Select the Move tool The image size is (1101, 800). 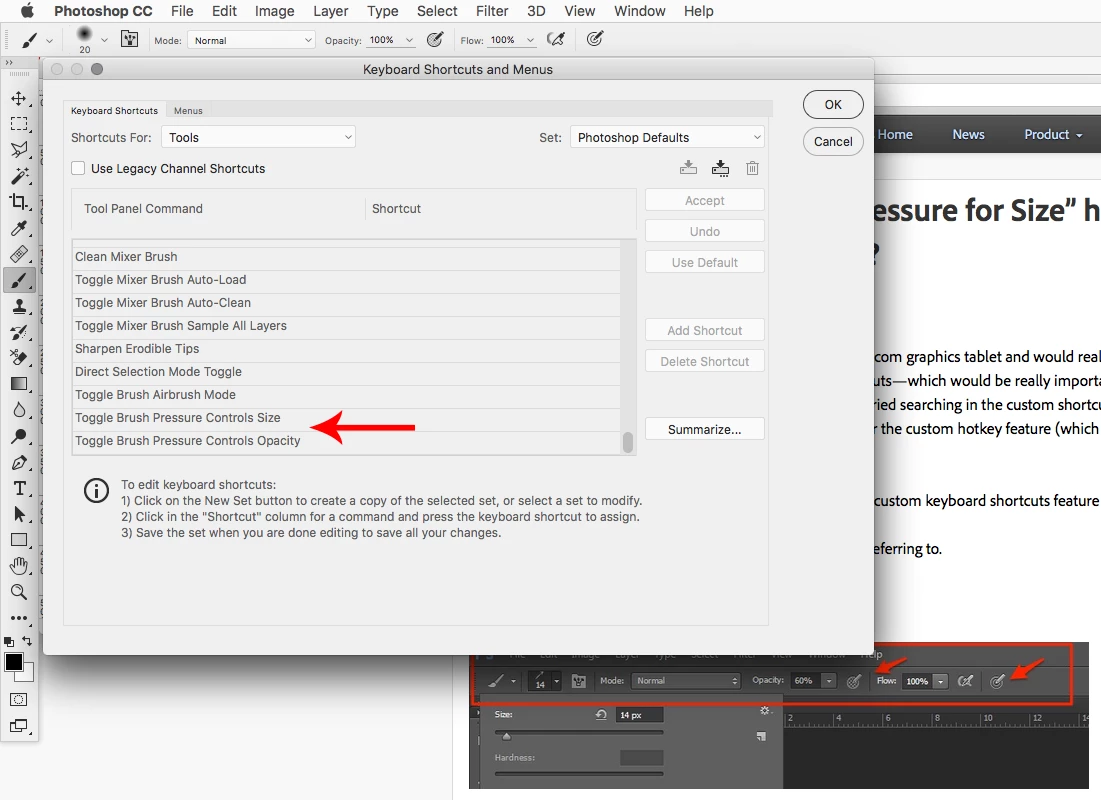pyautogui.click(x=19, y=98)
